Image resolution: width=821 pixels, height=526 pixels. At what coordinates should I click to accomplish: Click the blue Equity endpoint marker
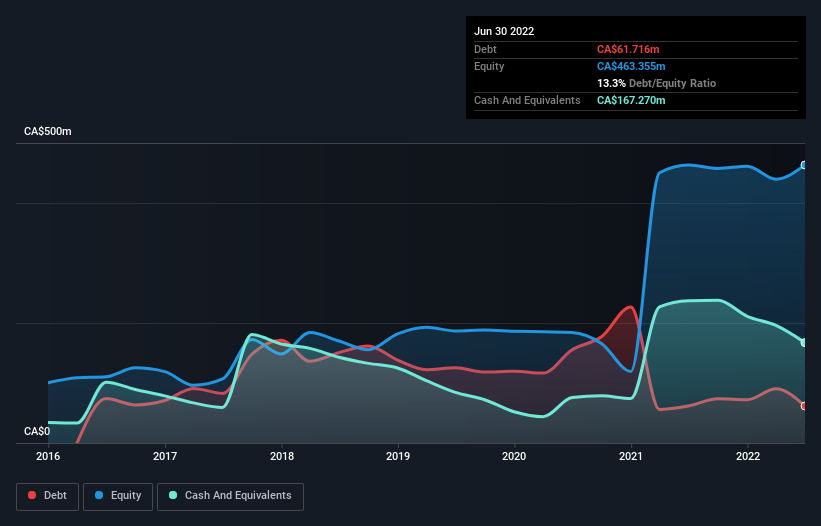[x=804, y=165]
